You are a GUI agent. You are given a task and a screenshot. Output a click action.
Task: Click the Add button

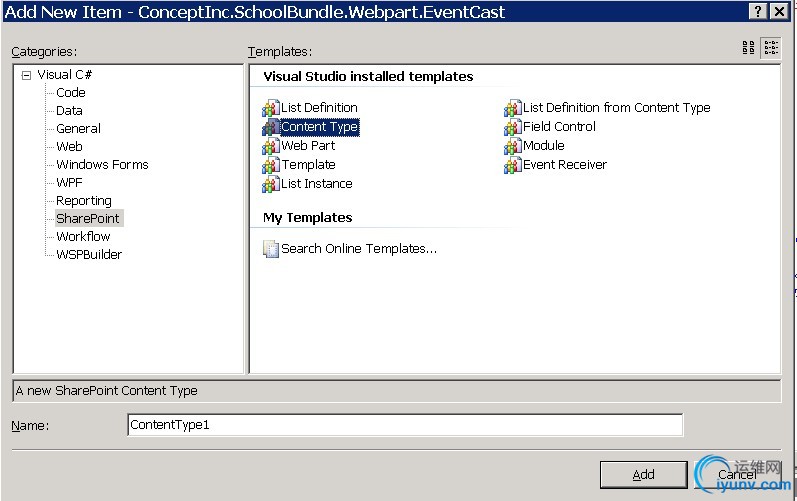(643, 474)
